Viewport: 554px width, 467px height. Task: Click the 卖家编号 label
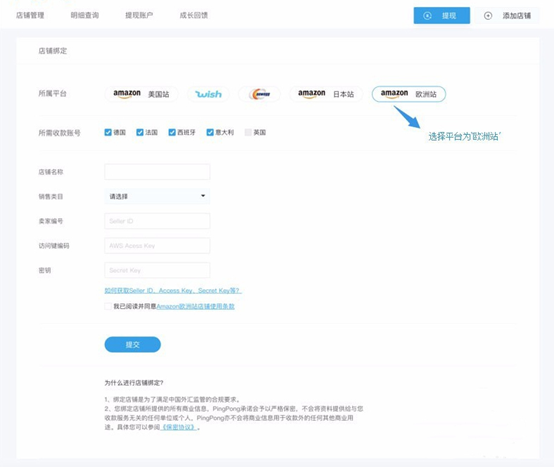click(x=51, y=221)
